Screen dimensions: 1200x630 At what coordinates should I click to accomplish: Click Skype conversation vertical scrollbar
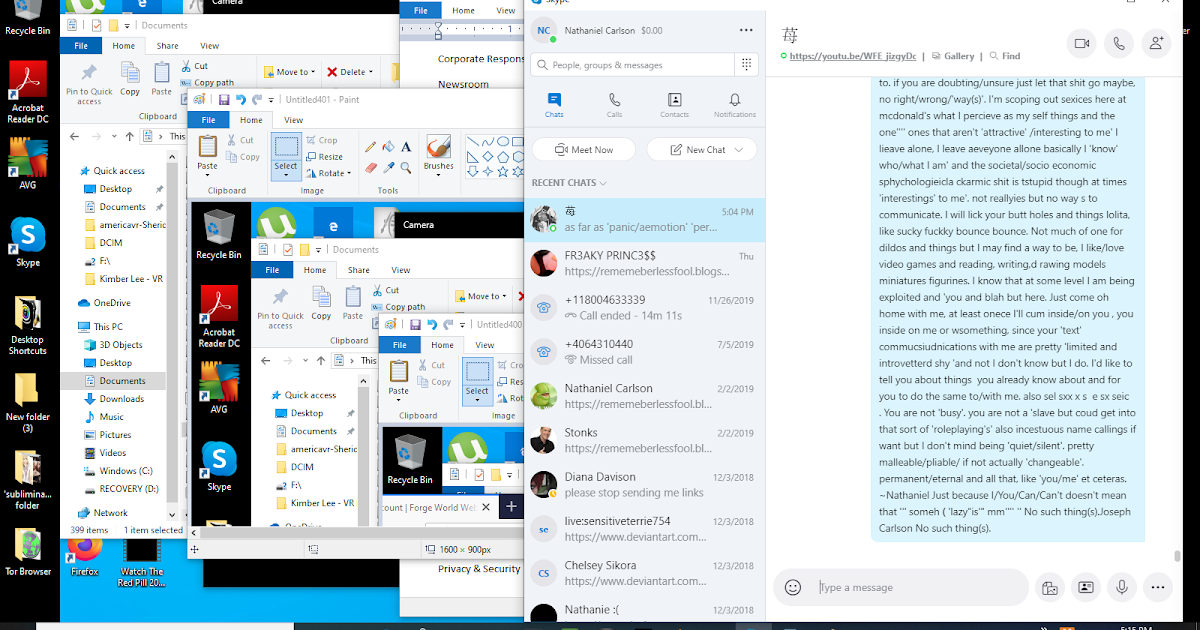pyautogui.click(x=1177, y=556)
